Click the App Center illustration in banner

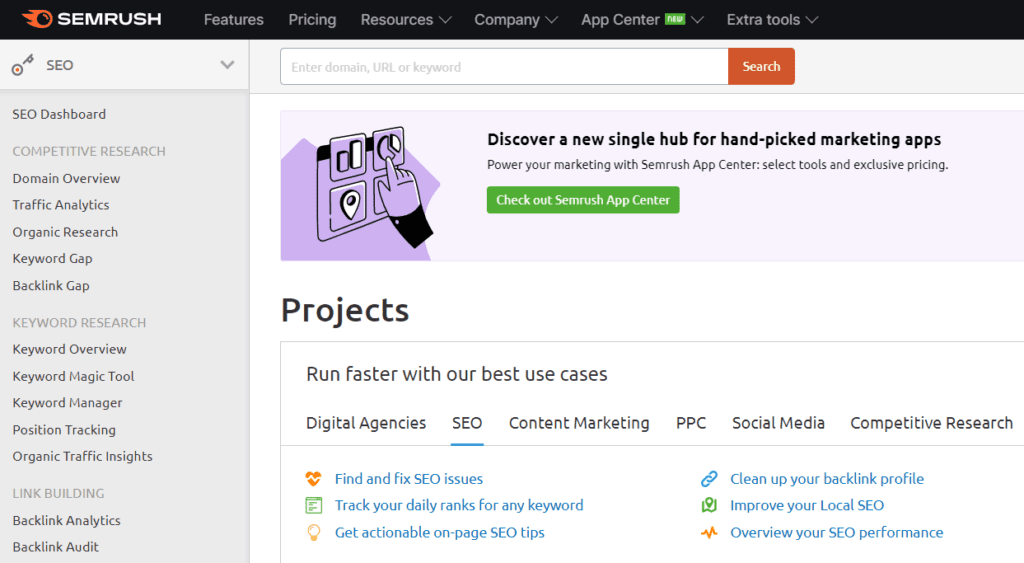(360, 187)
